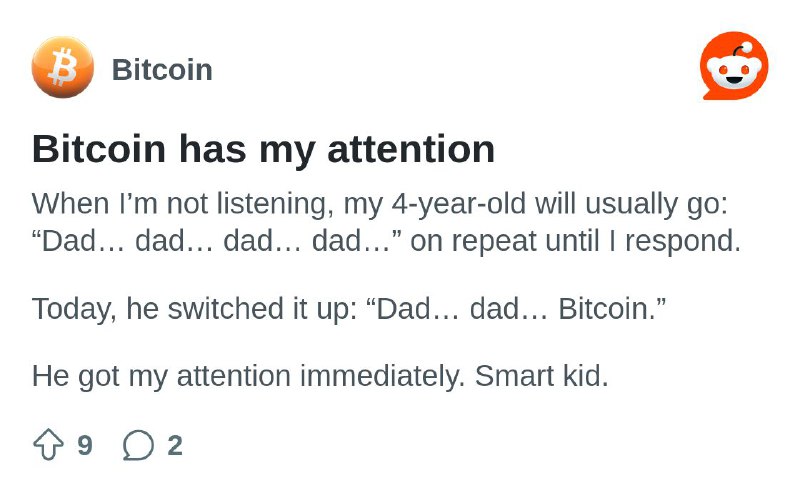The image size is (800, 498).
Task: Click the sentence He got my attention immediately
Action: [248, 377]
